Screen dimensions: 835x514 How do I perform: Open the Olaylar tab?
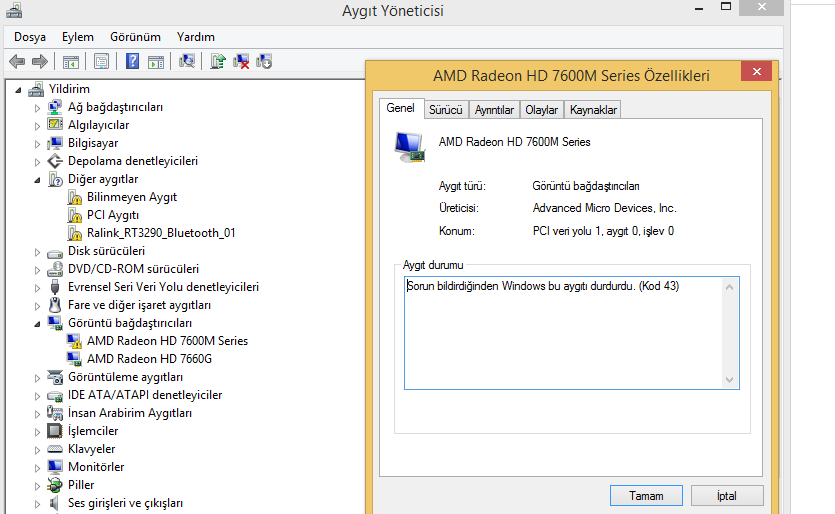tap(541, 110)
